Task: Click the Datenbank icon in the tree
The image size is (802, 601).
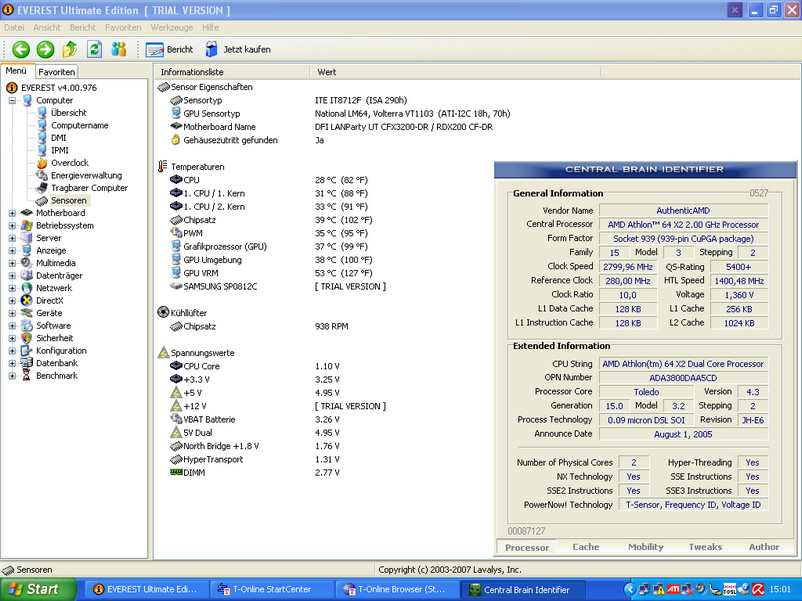Action: click(x=27, y=363)
